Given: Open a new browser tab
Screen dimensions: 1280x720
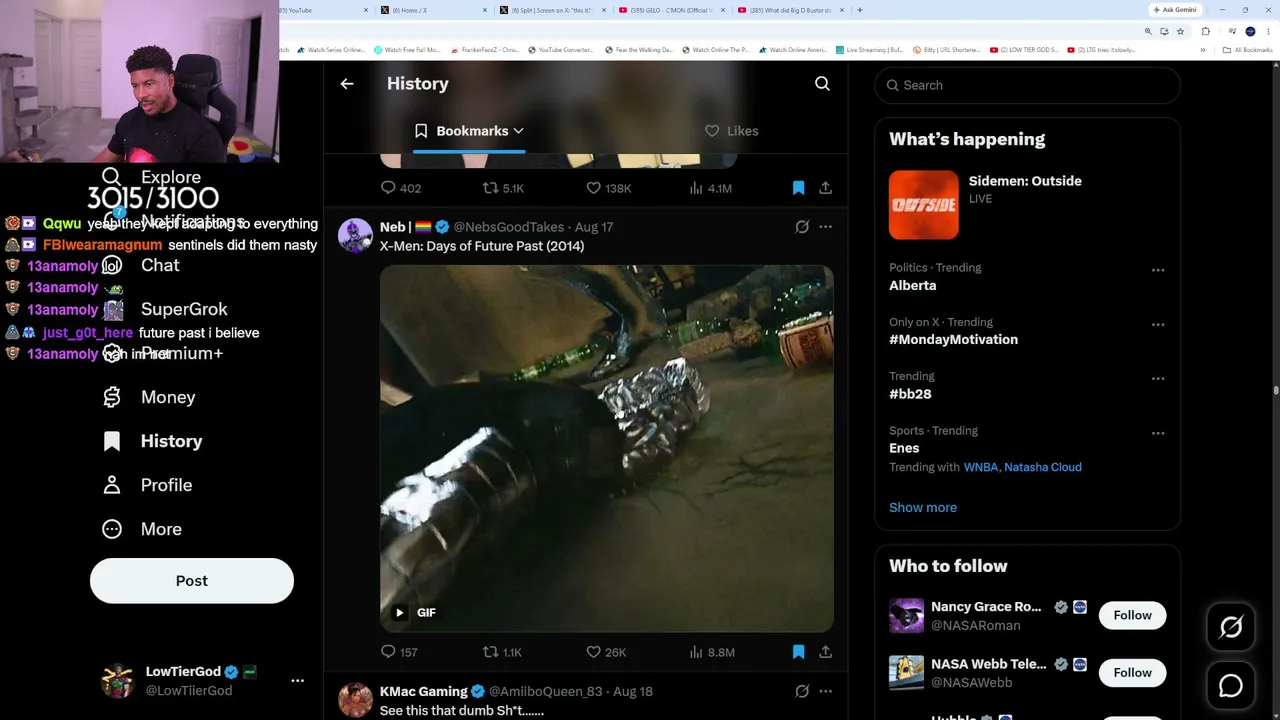Looking at the screenshot, I should pos(860,10).
